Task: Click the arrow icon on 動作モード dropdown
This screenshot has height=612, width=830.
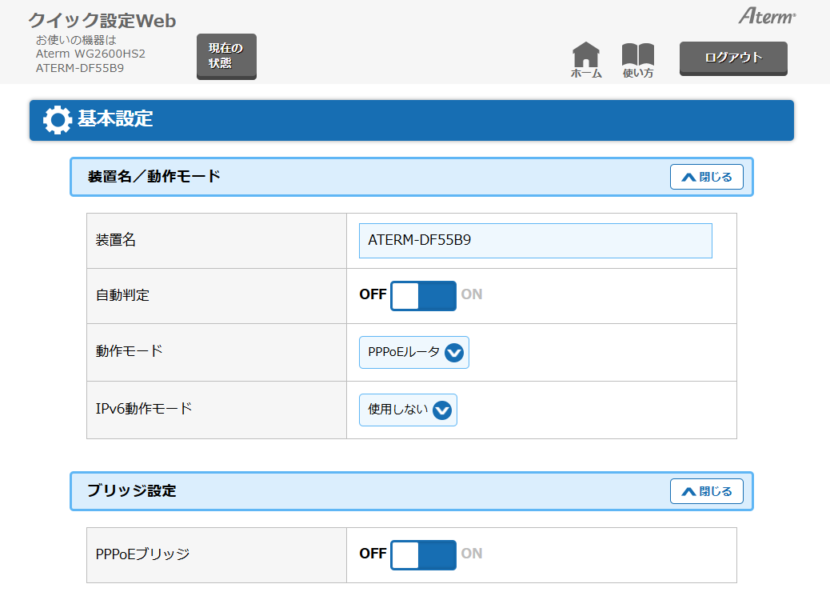Action: 454,352
